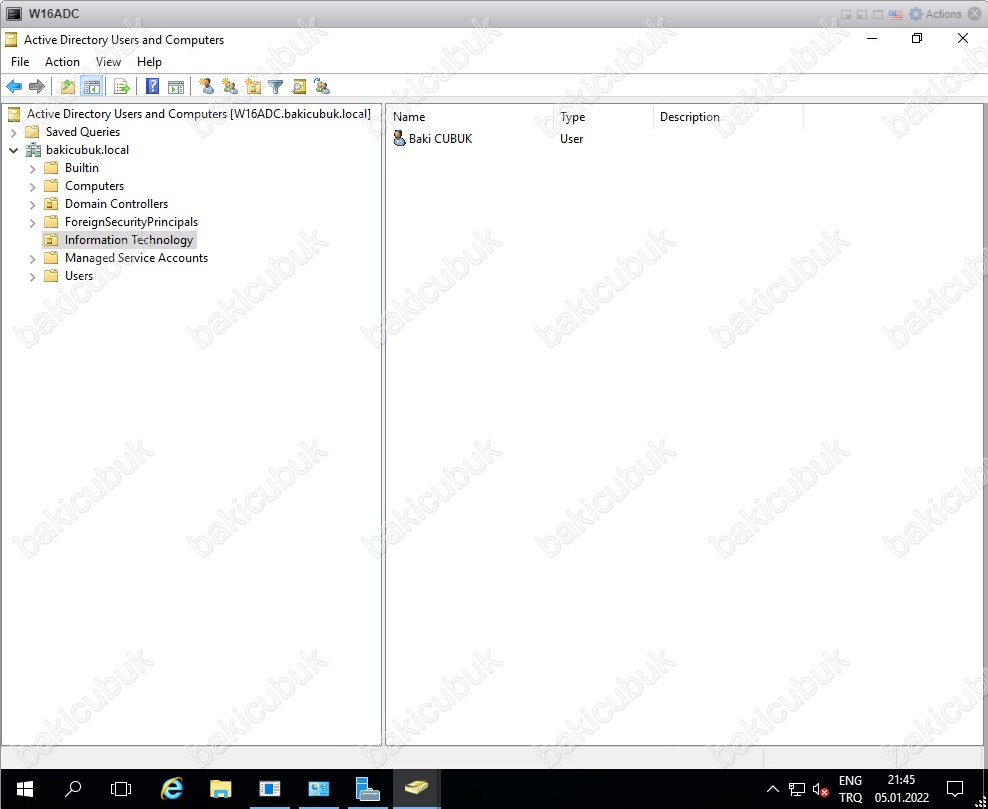Open taskbar search magnifier
988x809 pixels.
tap(73, 788)
